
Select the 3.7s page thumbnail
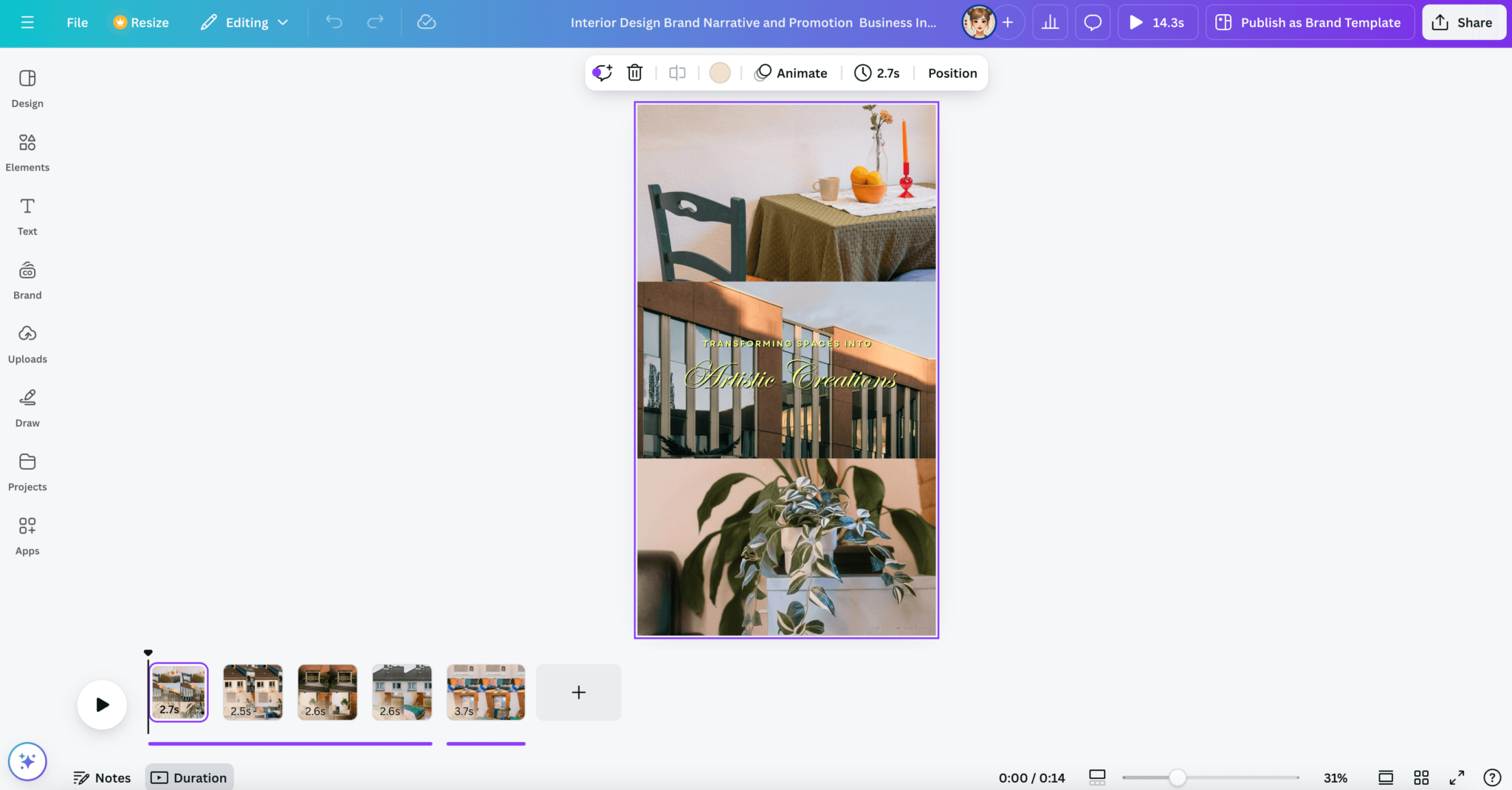(486, 692)
